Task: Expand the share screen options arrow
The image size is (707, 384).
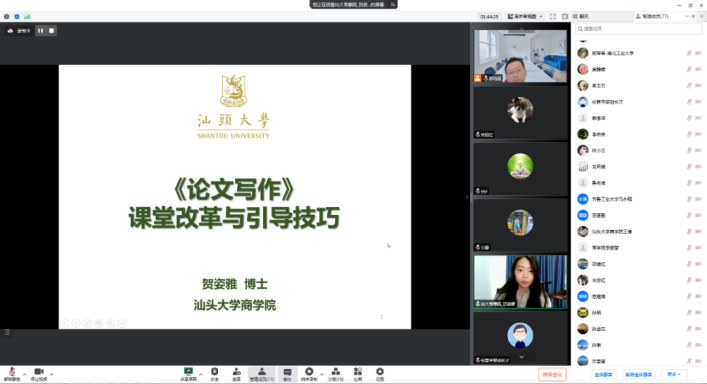Action: pyautogui.click(x=201, y=375)
